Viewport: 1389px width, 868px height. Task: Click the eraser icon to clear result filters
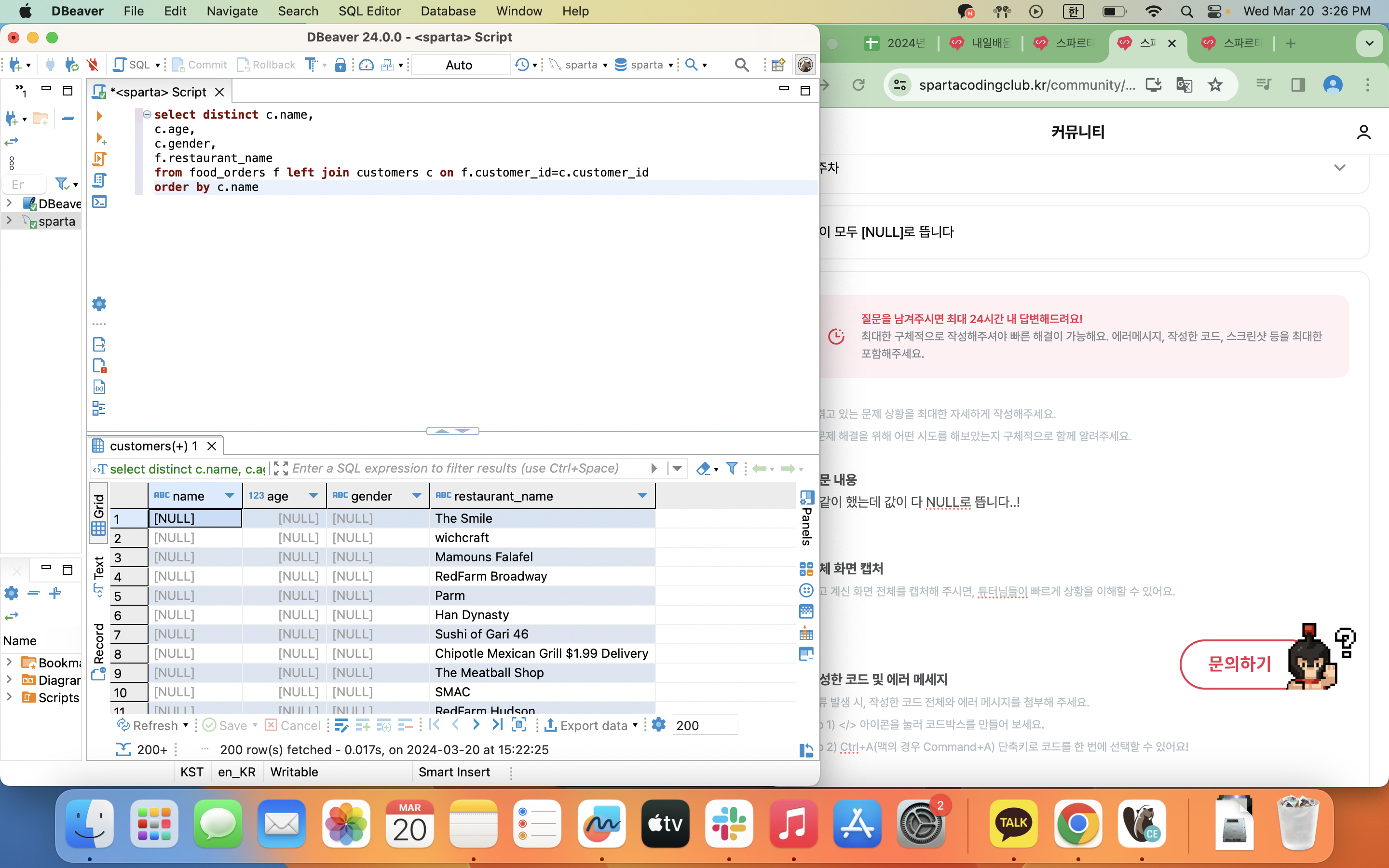[x=703, y=468]
